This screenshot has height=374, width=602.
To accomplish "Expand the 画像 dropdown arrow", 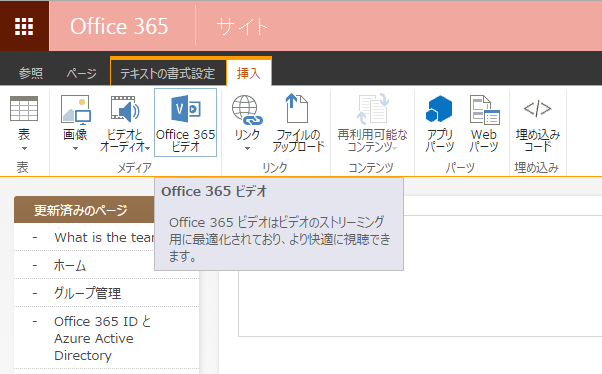I will point(75,149).
